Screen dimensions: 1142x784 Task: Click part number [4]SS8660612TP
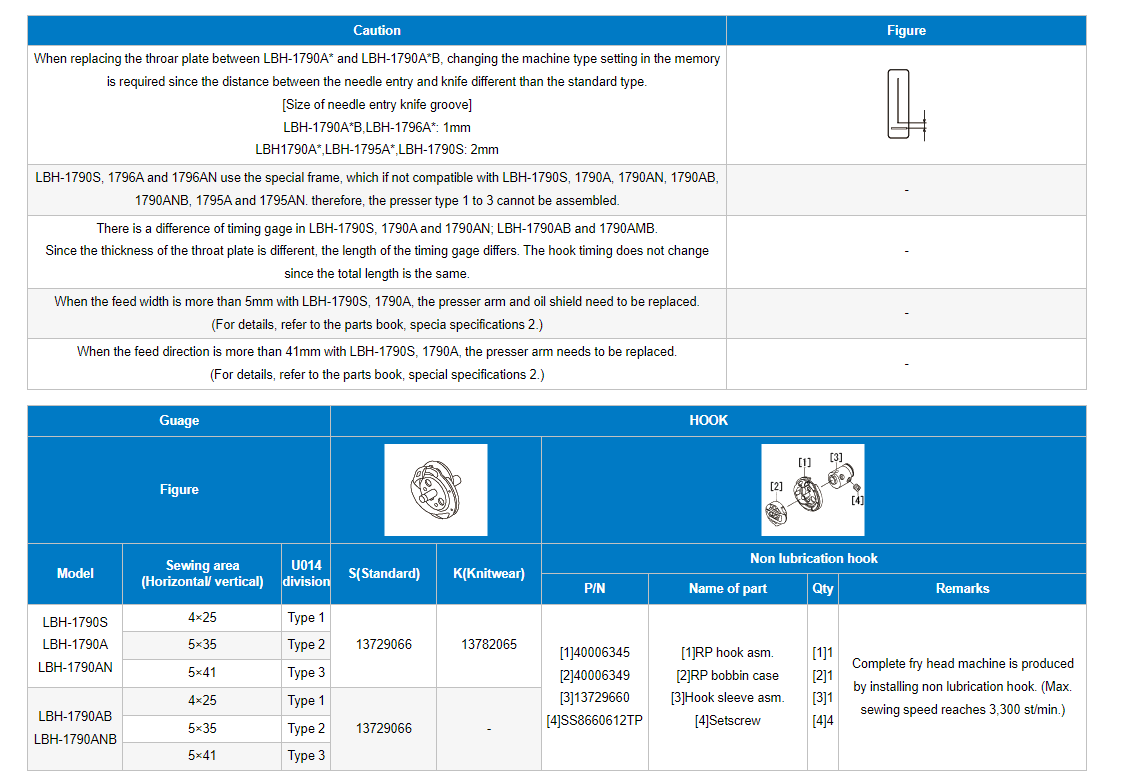pyautogui.click(x=594, y=721)
